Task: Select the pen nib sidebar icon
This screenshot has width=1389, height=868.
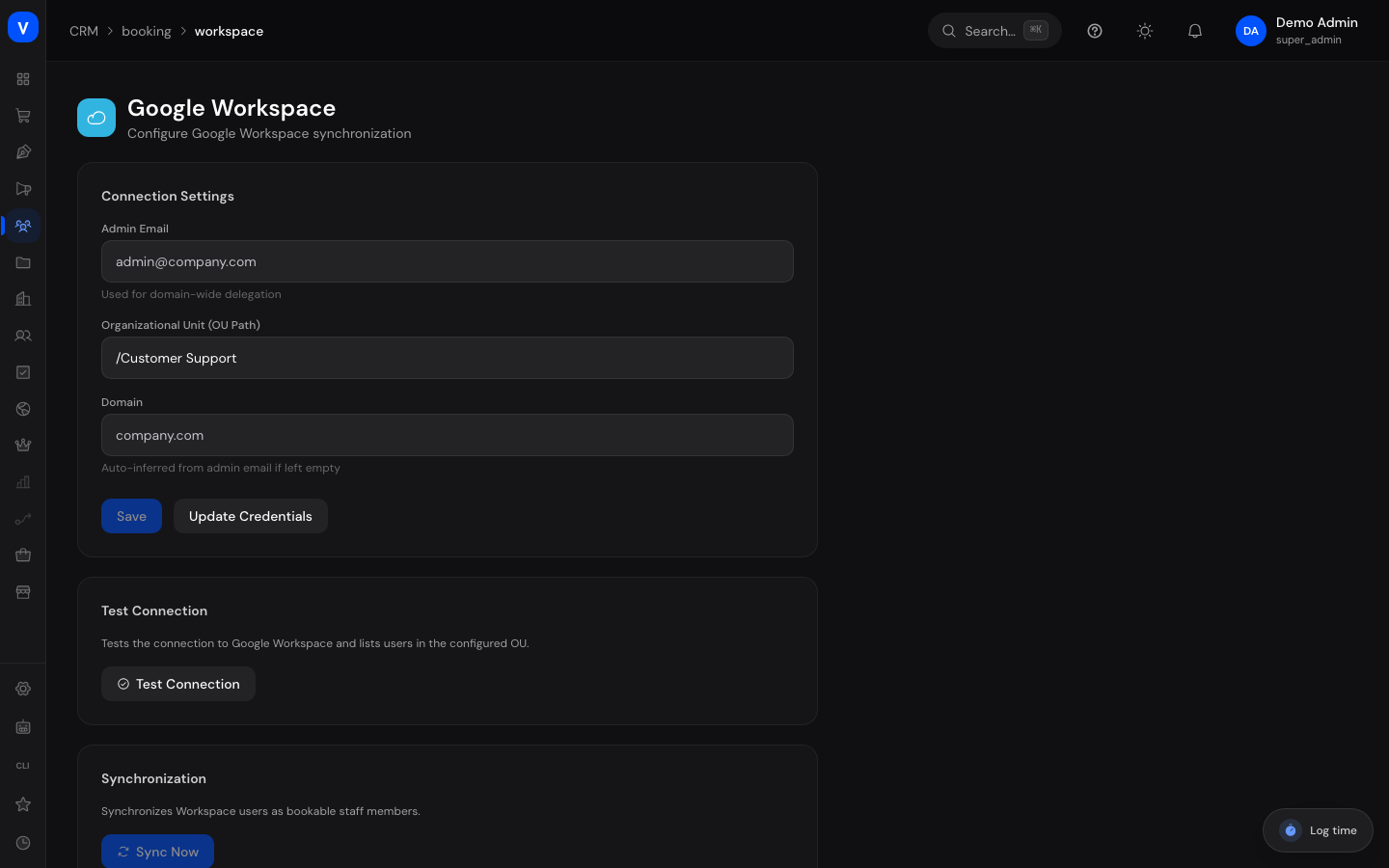Action: pos(23,152)
